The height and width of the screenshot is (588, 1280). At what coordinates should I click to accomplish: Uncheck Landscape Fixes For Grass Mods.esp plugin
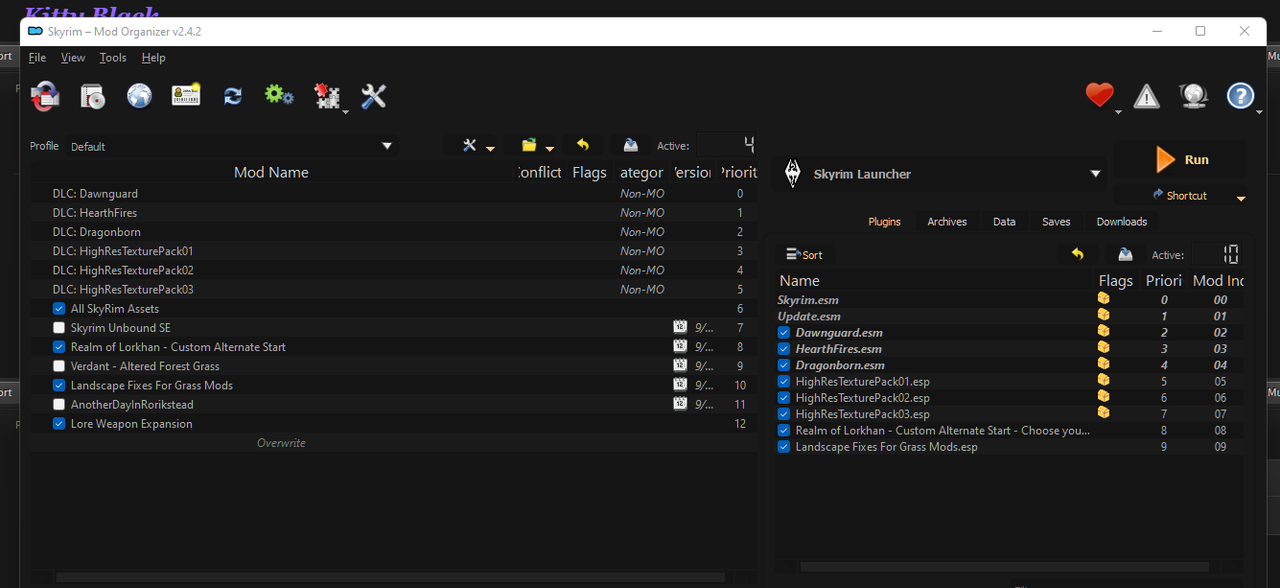tap(784, 447)
